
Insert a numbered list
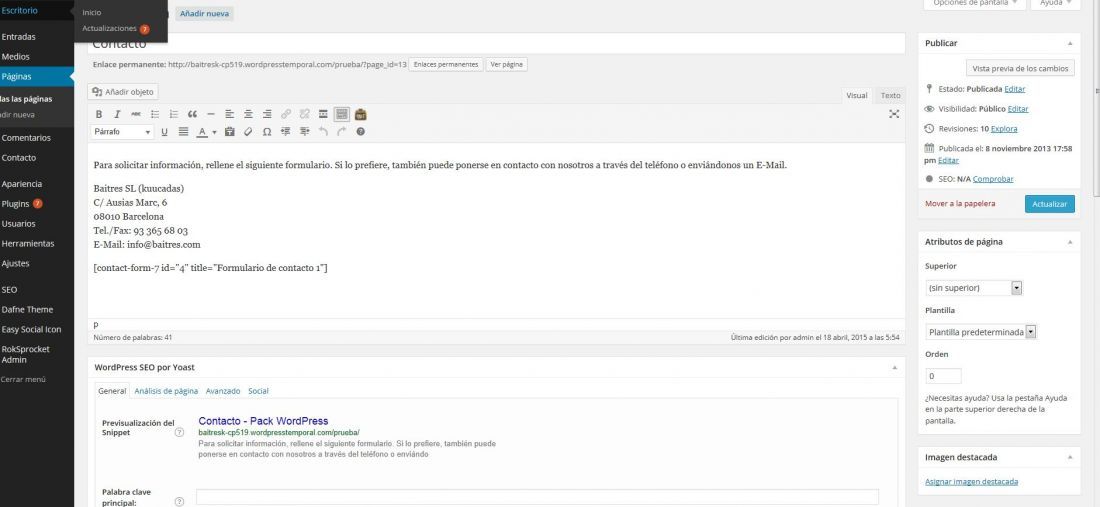click(173, 114)
